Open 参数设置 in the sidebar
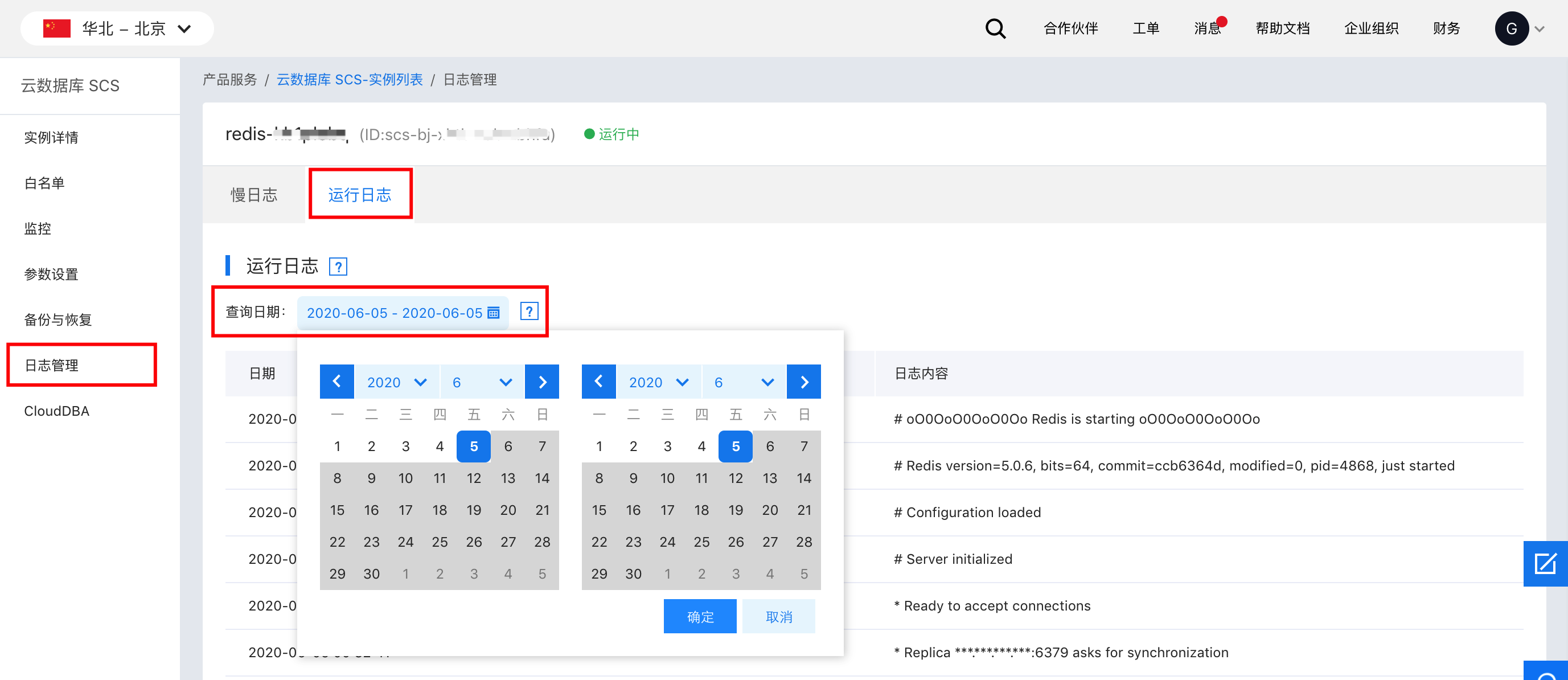Screen dimensions: 1568x680 point(51,275)
